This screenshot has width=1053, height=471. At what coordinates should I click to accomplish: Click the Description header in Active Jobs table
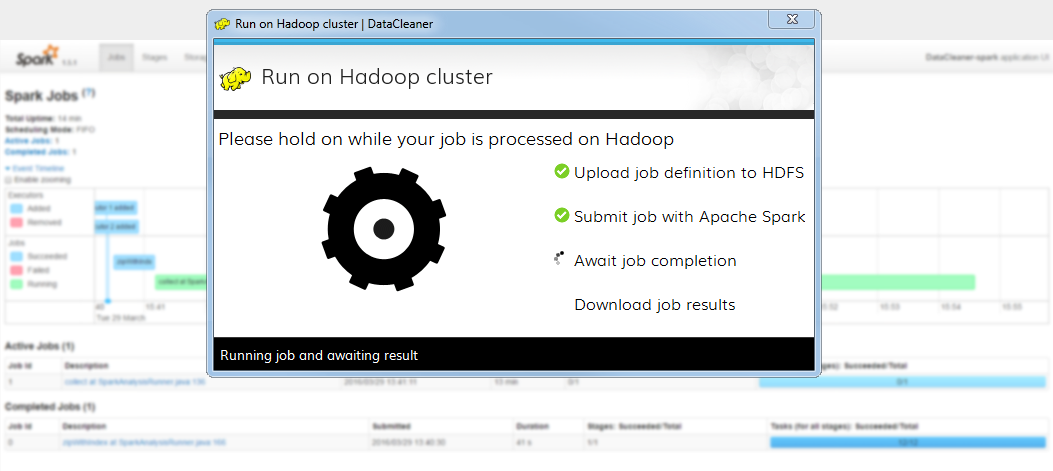point(87,366)
